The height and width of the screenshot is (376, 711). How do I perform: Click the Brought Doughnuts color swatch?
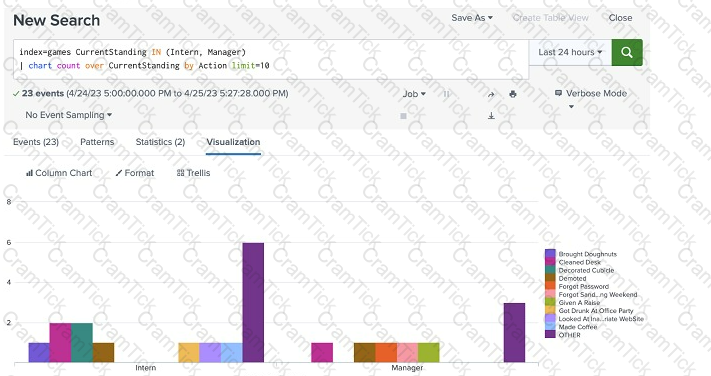click(x=550, y=254)
